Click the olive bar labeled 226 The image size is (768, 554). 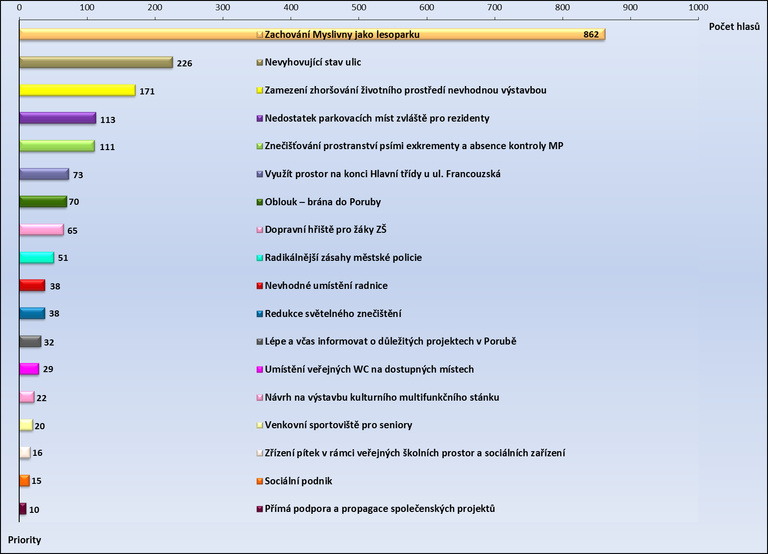96,62
